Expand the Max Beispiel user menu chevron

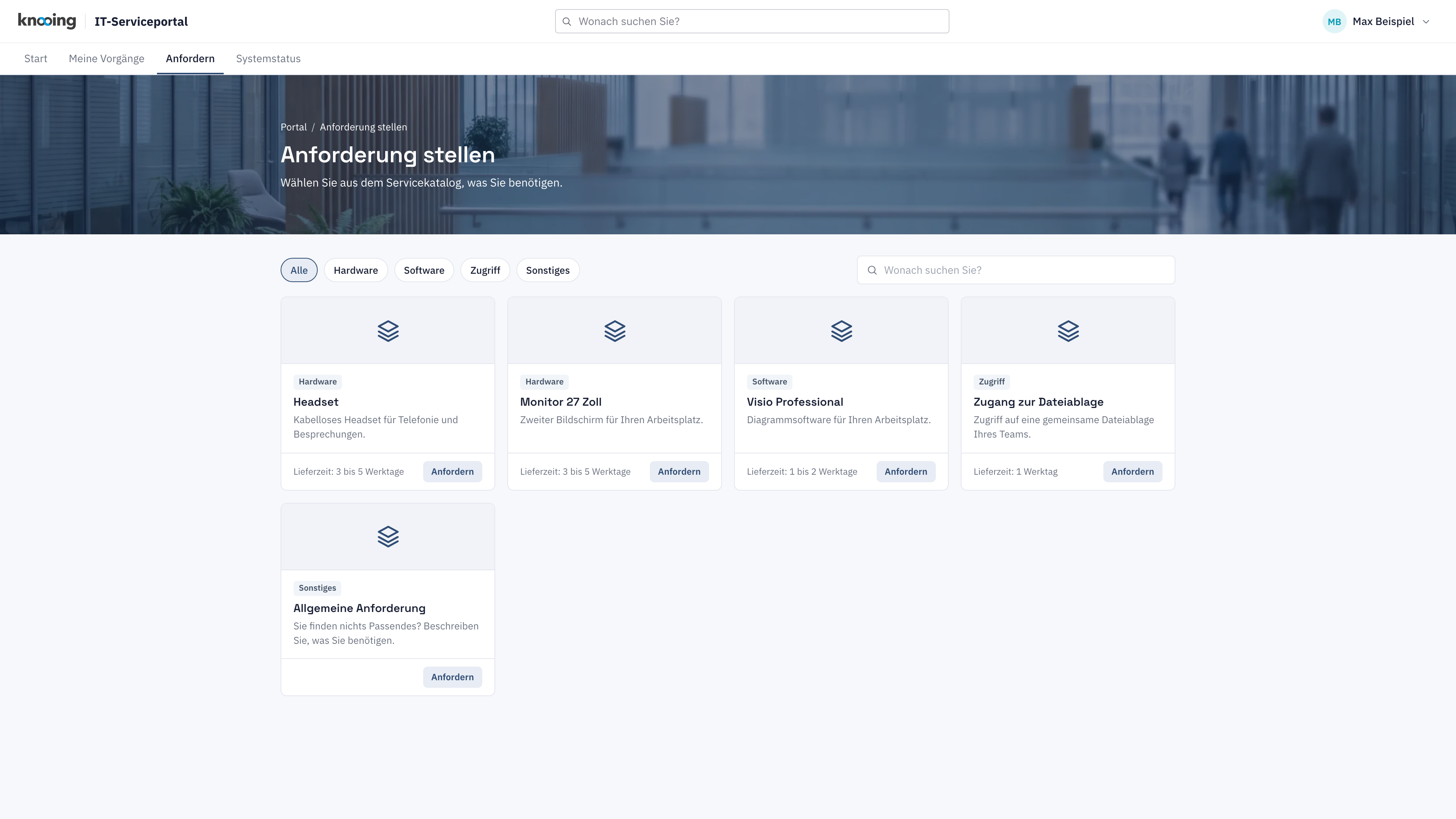click(x=1426, y=22)
